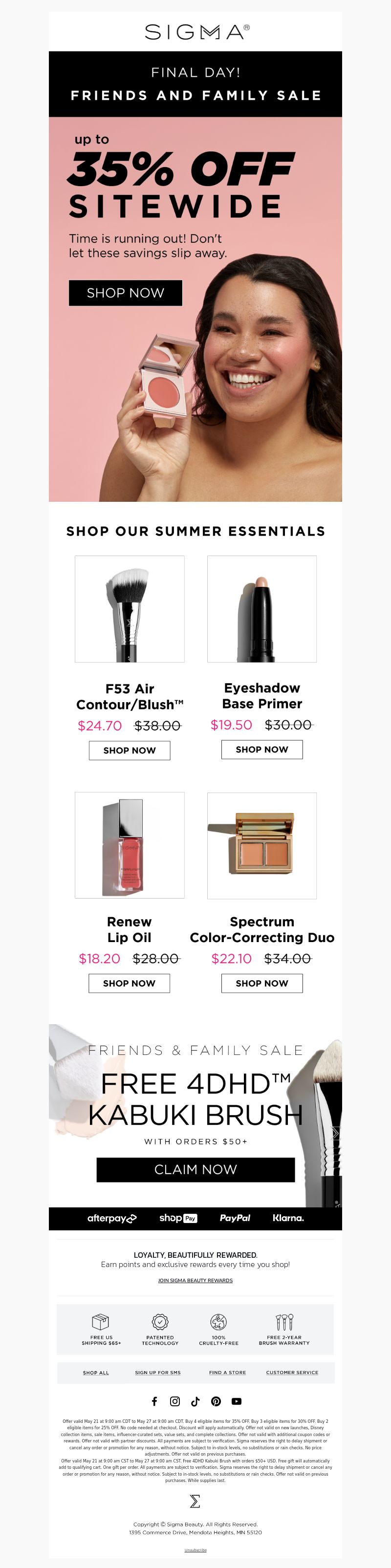Viewport: 391px width, 1568px height.
Task: Click Shop Now under Renew Lip Oil
Action: (129, 983)
